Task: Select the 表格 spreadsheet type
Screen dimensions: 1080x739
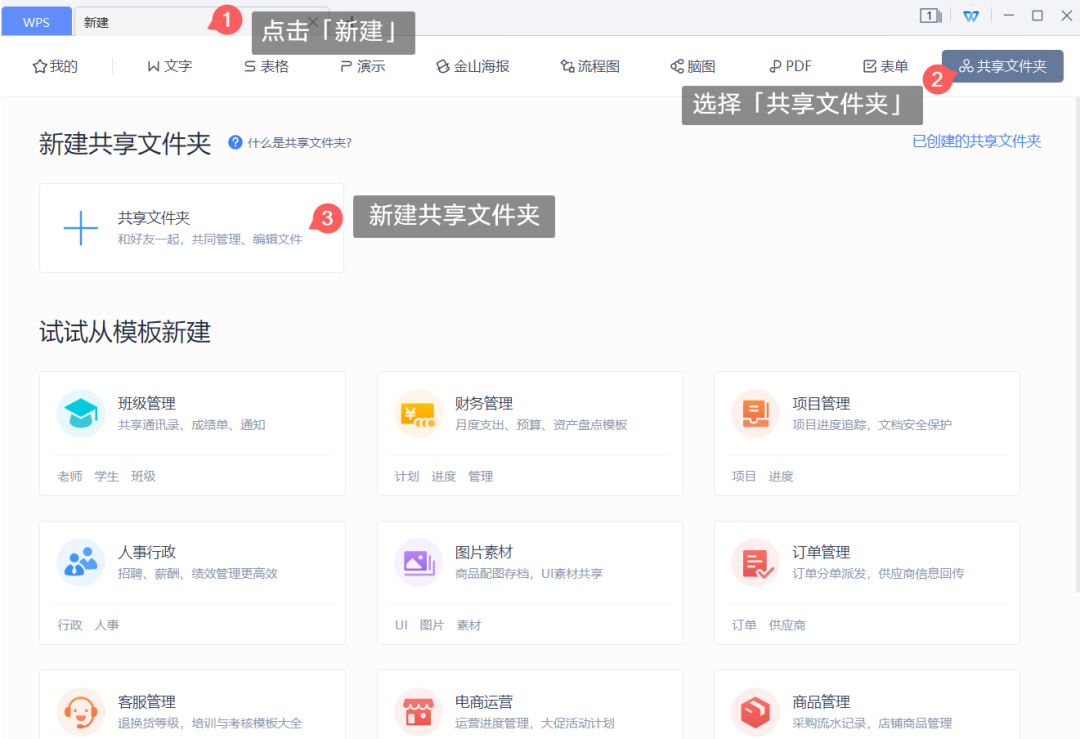Action: [x=267, y=66]
